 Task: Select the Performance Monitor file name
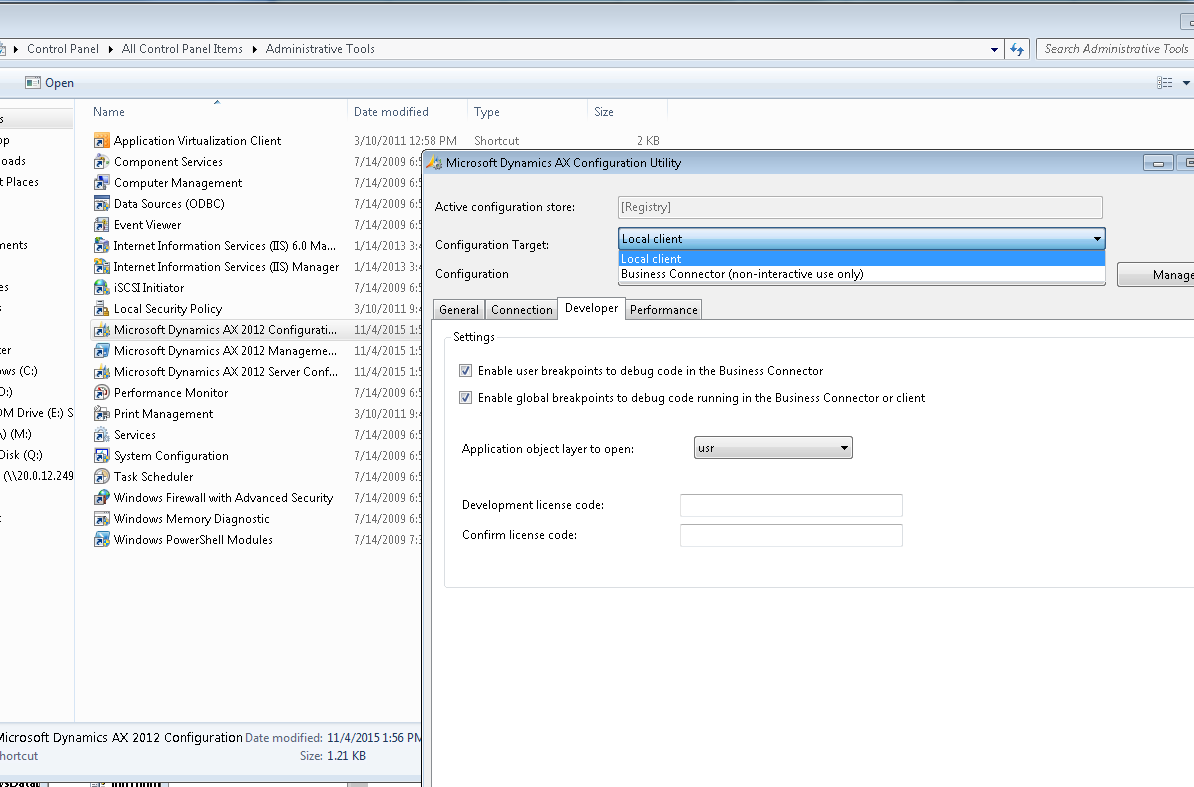[x=171, y=394]
